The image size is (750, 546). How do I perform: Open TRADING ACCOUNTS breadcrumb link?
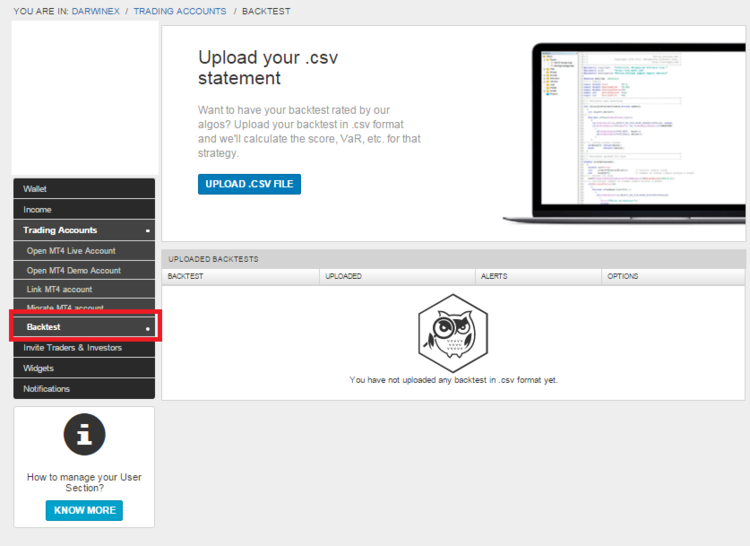point(179,10)
